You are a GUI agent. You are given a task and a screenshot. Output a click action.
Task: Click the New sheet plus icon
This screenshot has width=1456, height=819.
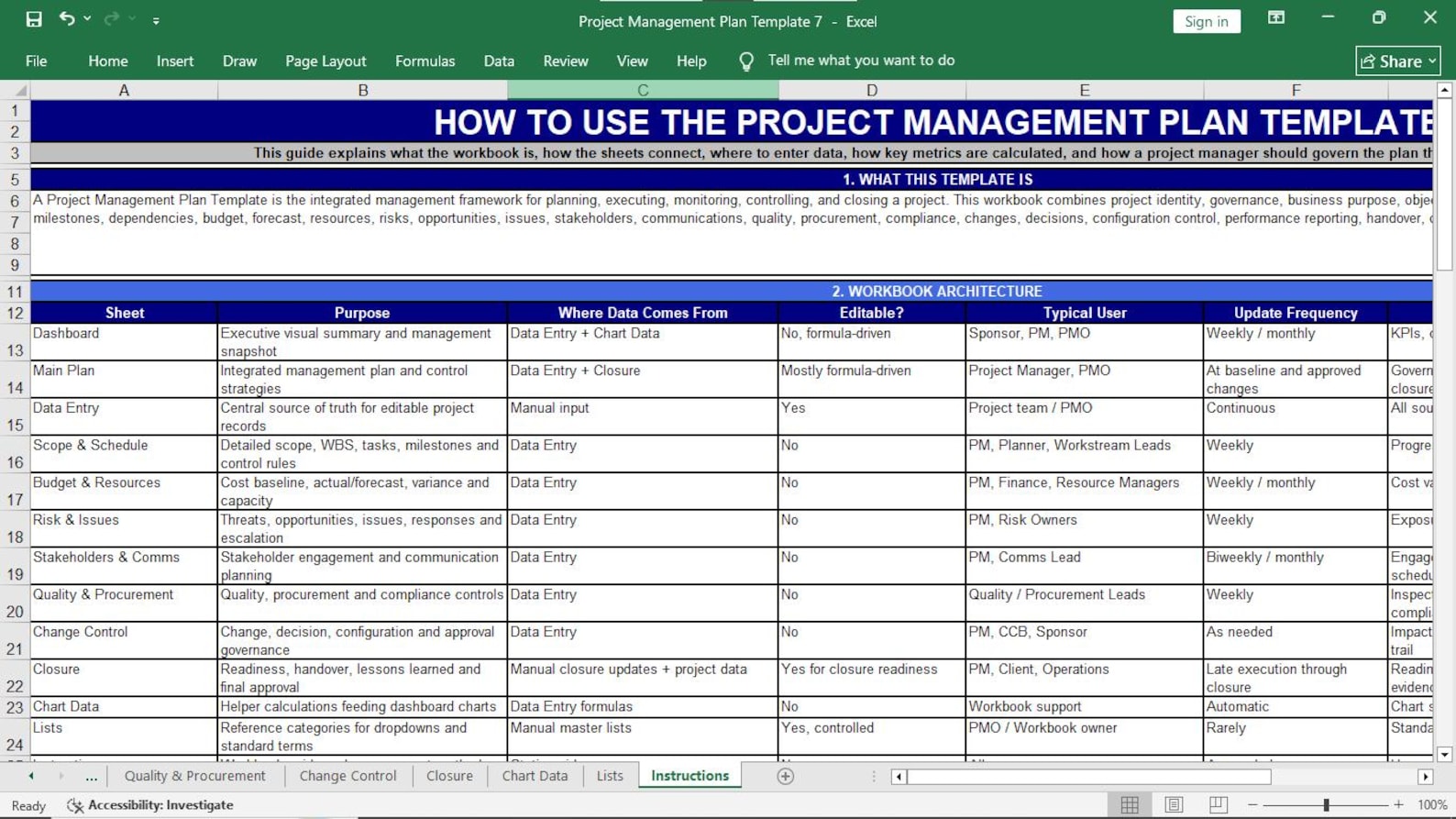tap(786, 776)
